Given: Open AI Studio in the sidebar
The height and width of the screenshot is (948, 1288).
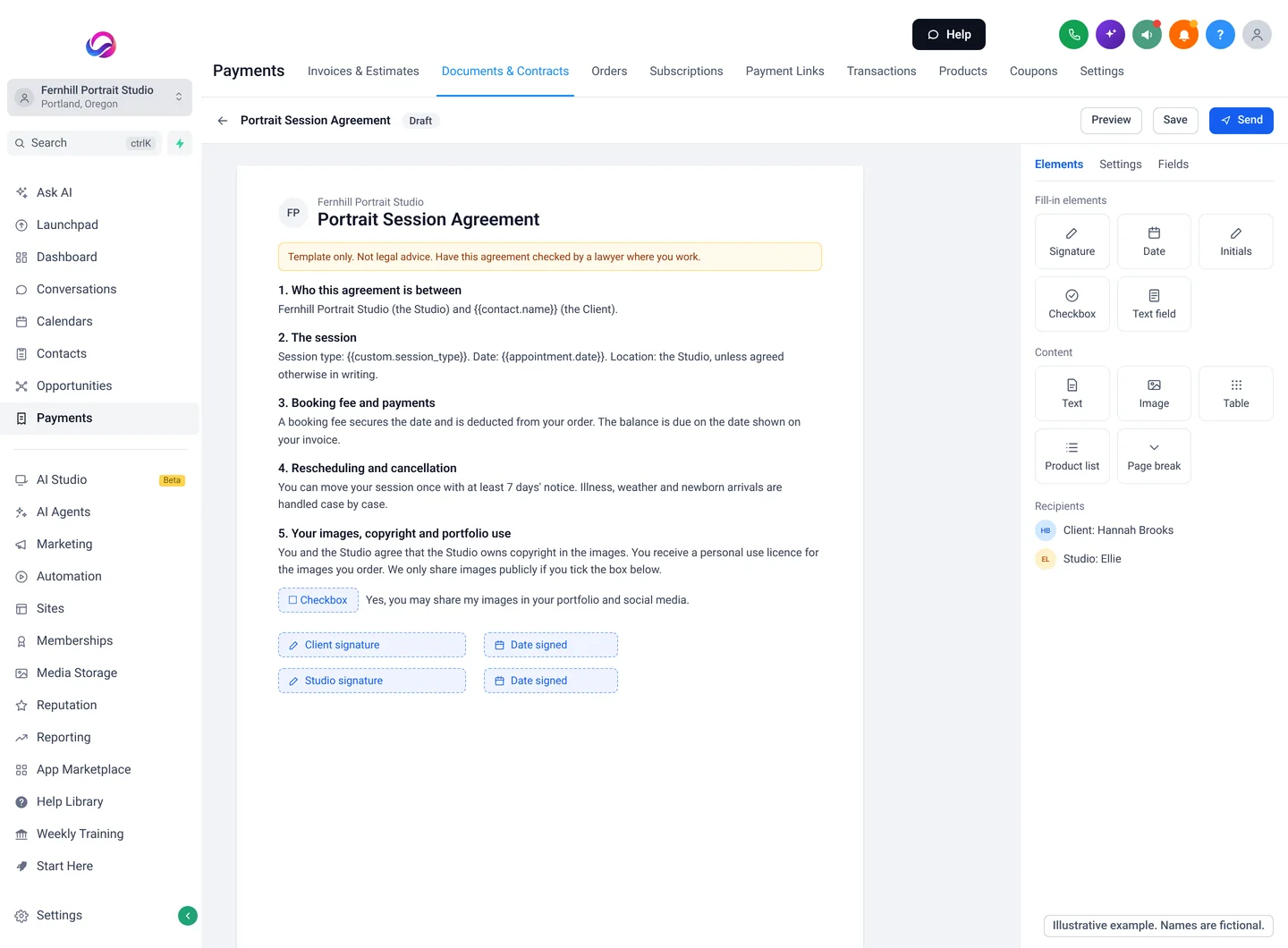Looking at the screenshot, I should 99,480.
